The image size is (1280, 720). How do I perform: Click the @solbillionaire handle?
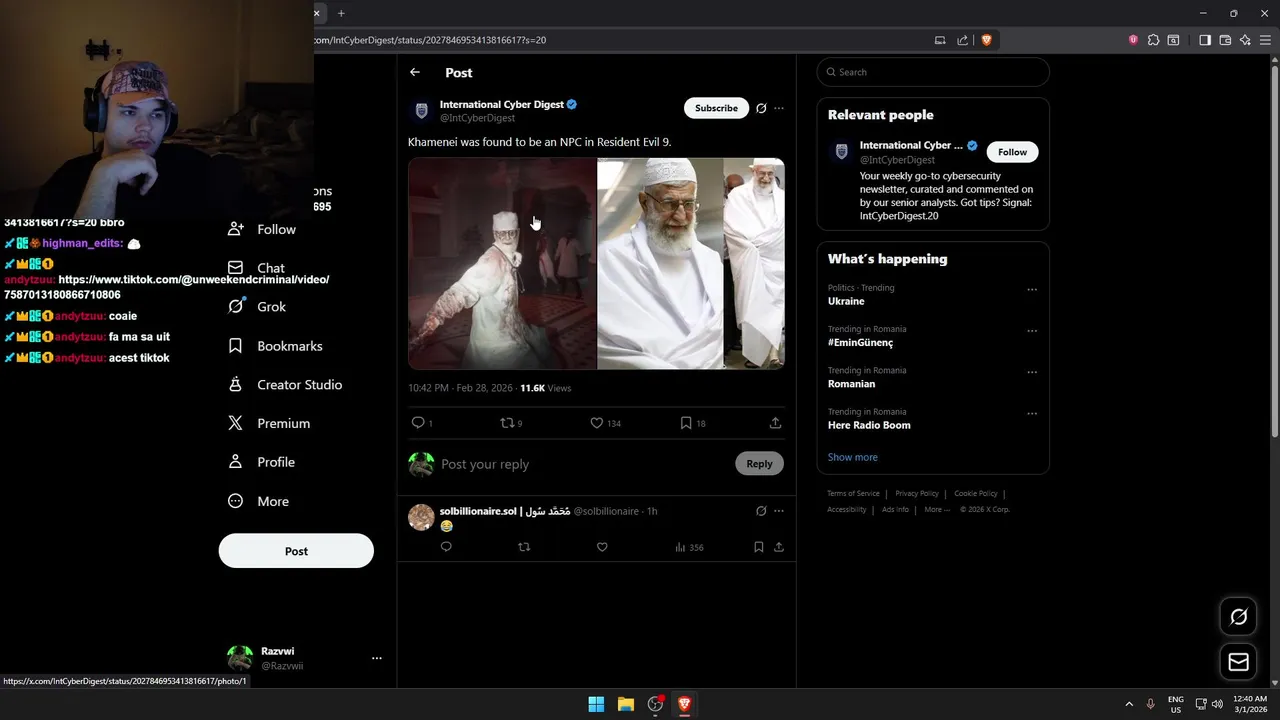click(606, 511)
